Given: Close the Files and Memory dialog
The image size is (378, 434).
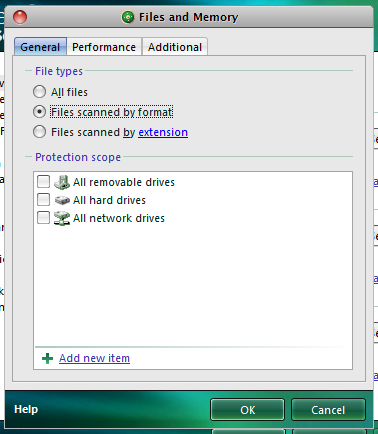Looking at the screenshot, I should tap(20, 17).
